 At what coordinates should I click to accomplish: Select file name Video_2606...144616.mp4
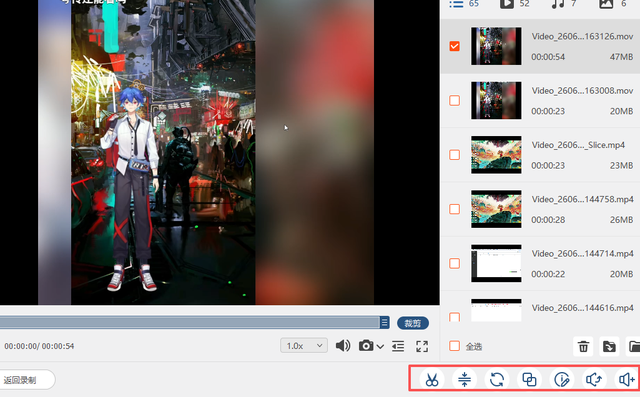(x=582, y=308)
